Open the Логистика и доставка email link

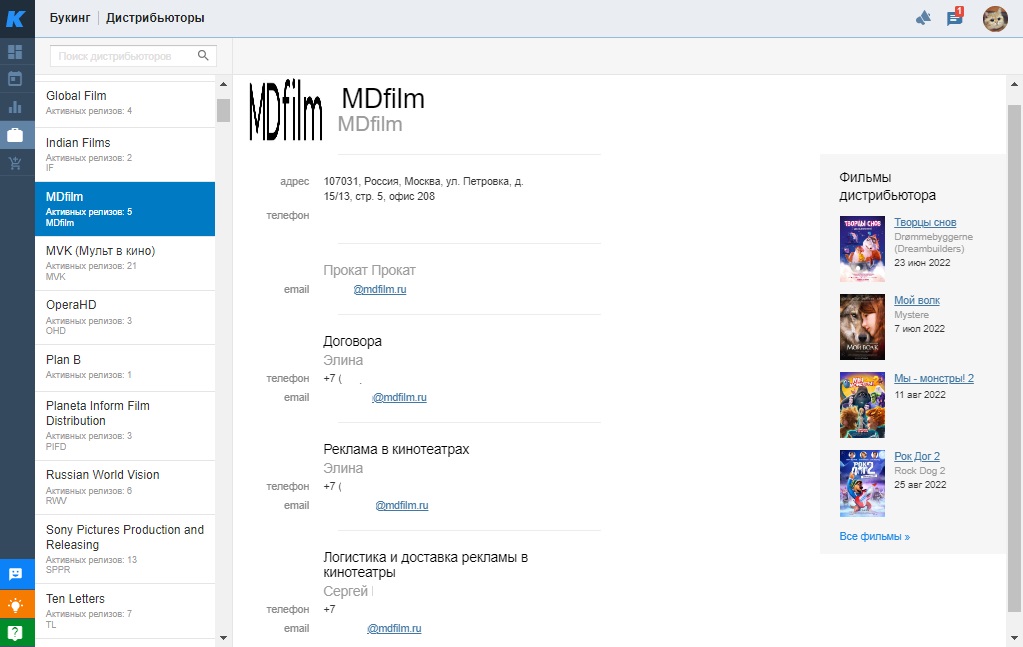[x=394, y=629]
